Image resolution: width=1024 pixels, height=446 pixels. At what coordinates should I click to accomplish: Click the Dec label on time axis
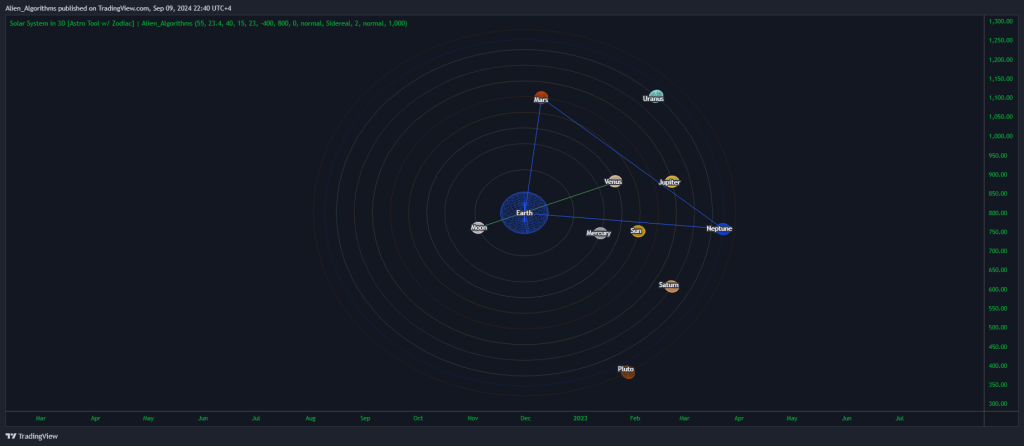[x=526, y=418]
